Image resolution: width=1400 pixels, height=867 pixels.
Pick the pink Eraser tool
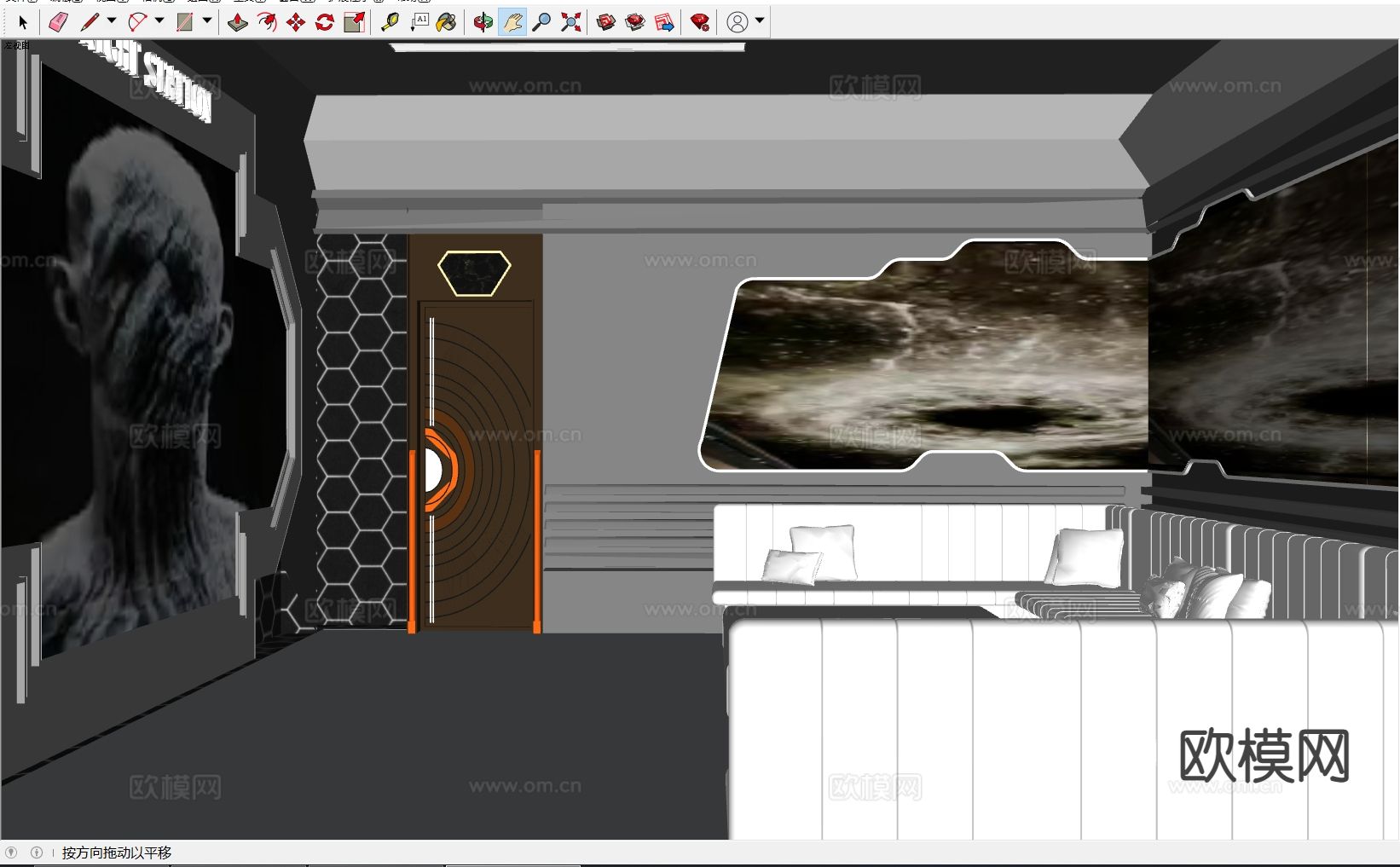[x=58, y=22]
